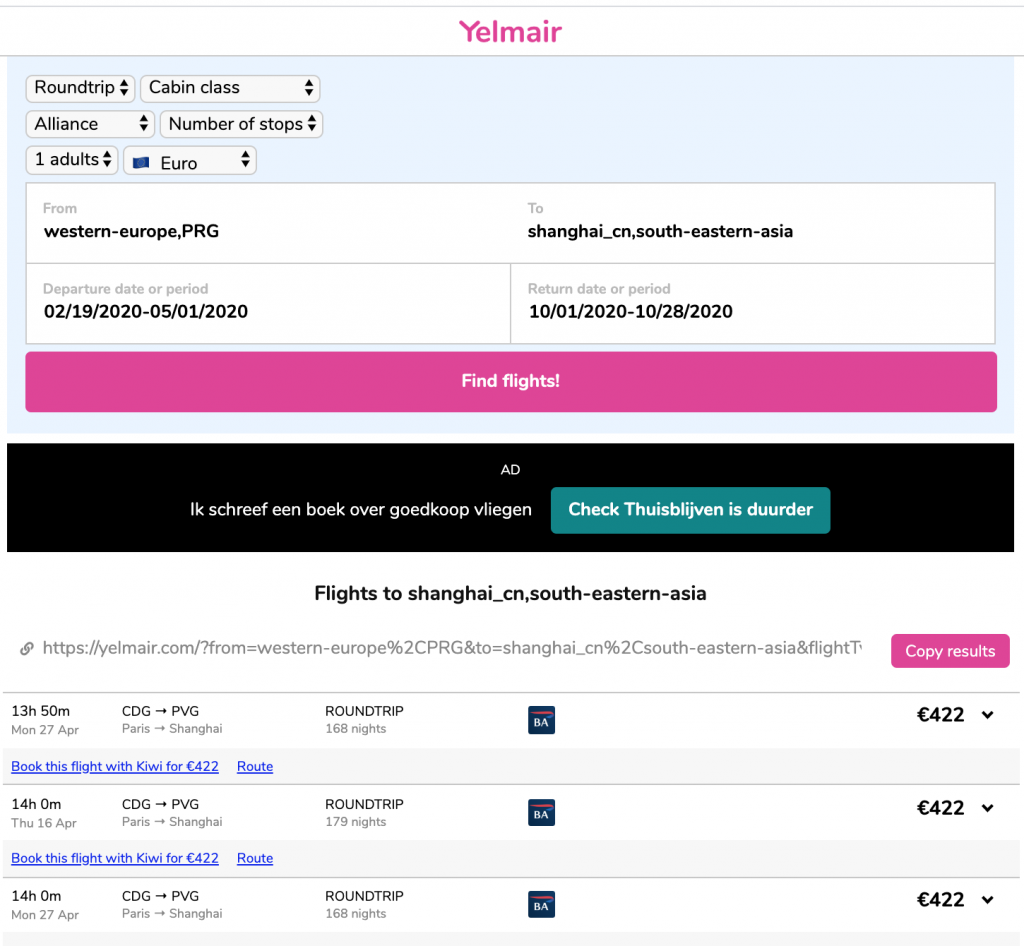Expand the 14h 0m Mon 27 Apr flight chevron
The image size is (1024, 946).
click(x=987, y=900)
